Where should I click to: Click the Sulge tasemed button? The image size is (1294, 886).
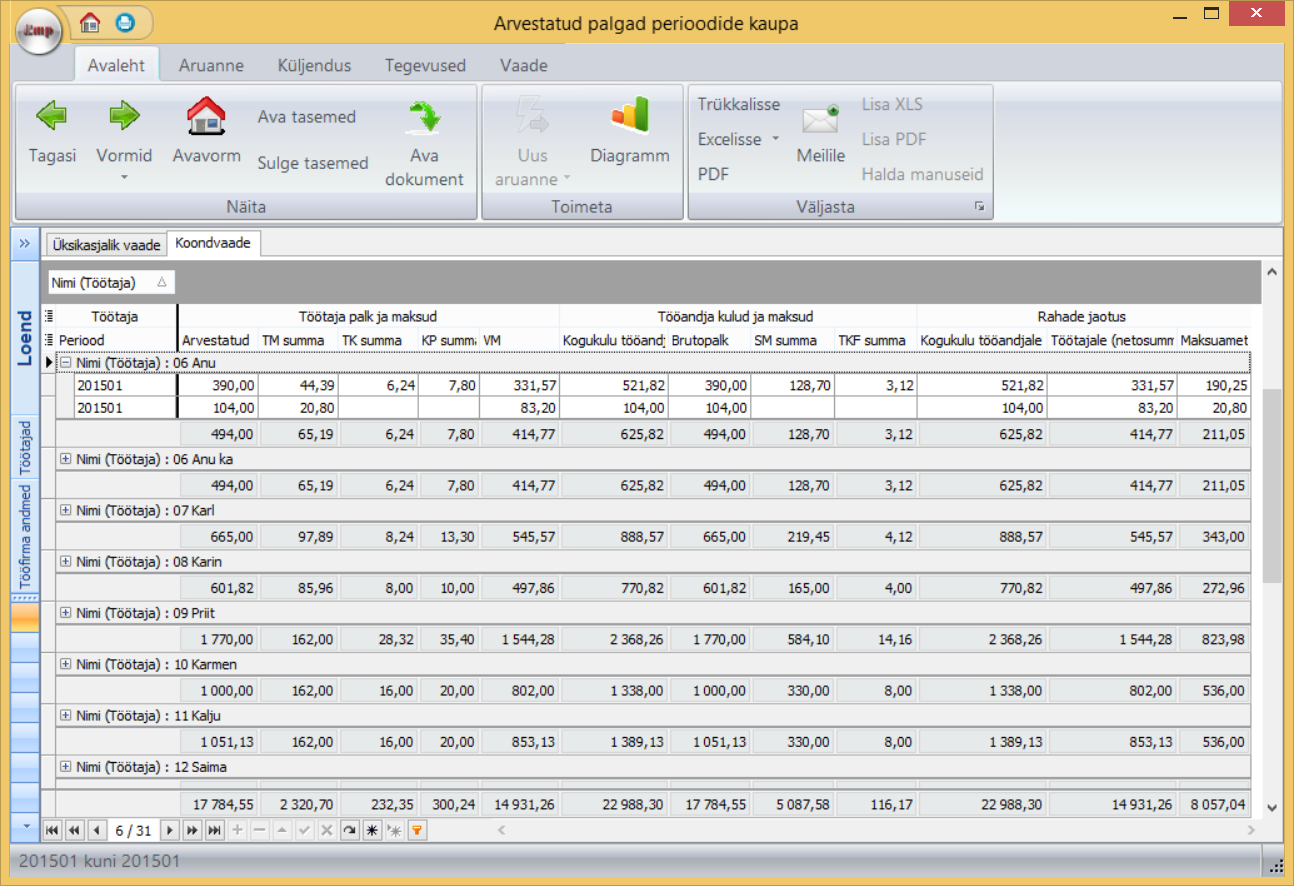312,163
